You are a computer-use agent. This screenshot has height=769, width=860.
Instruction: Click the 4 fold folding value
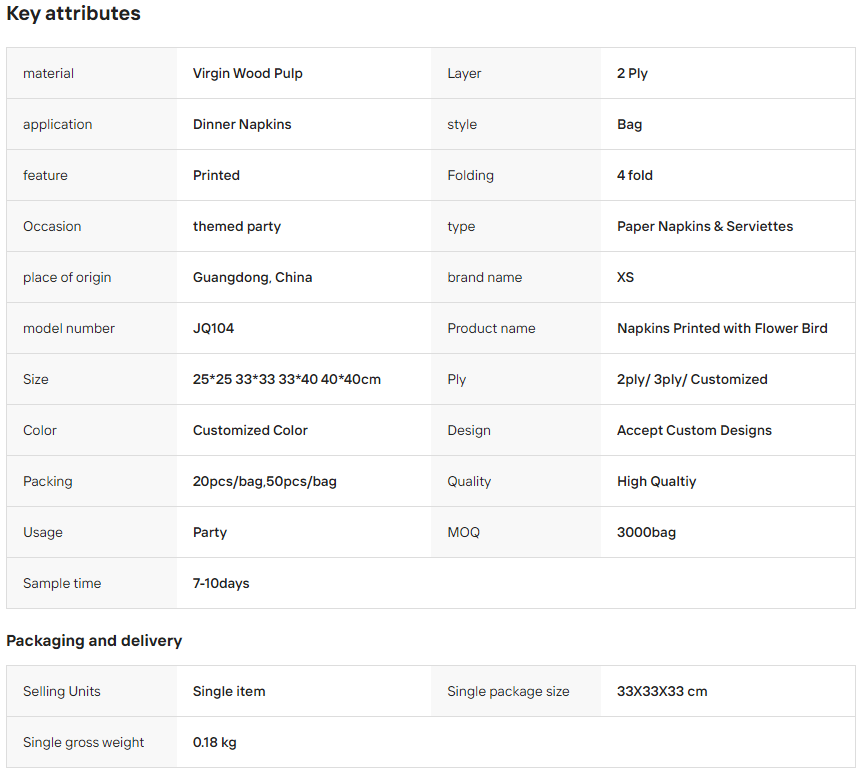pos(635,176)
